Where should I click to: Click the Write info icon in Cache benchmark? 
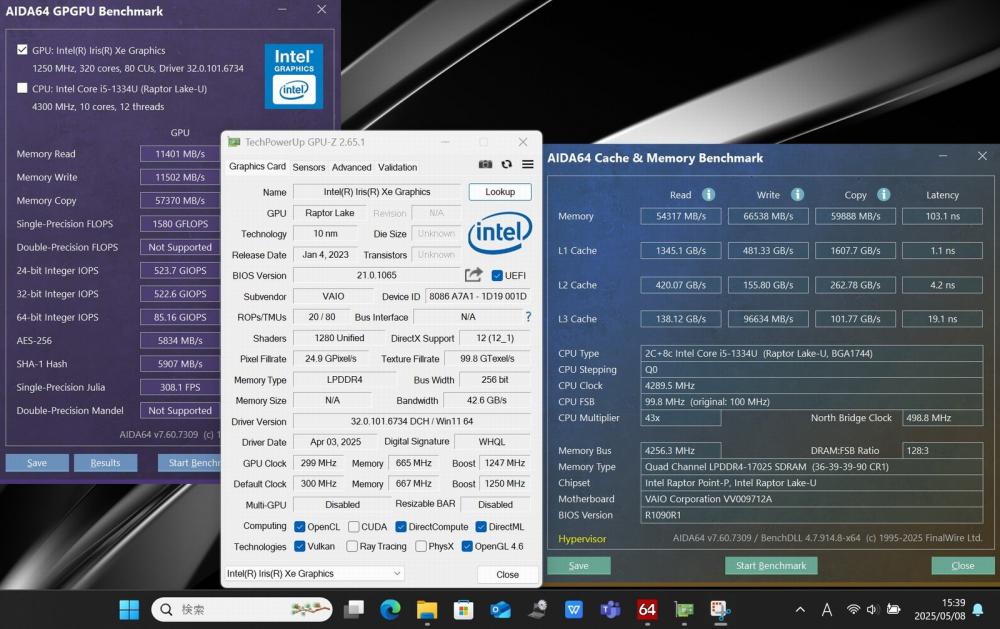(x=797, y=195)
